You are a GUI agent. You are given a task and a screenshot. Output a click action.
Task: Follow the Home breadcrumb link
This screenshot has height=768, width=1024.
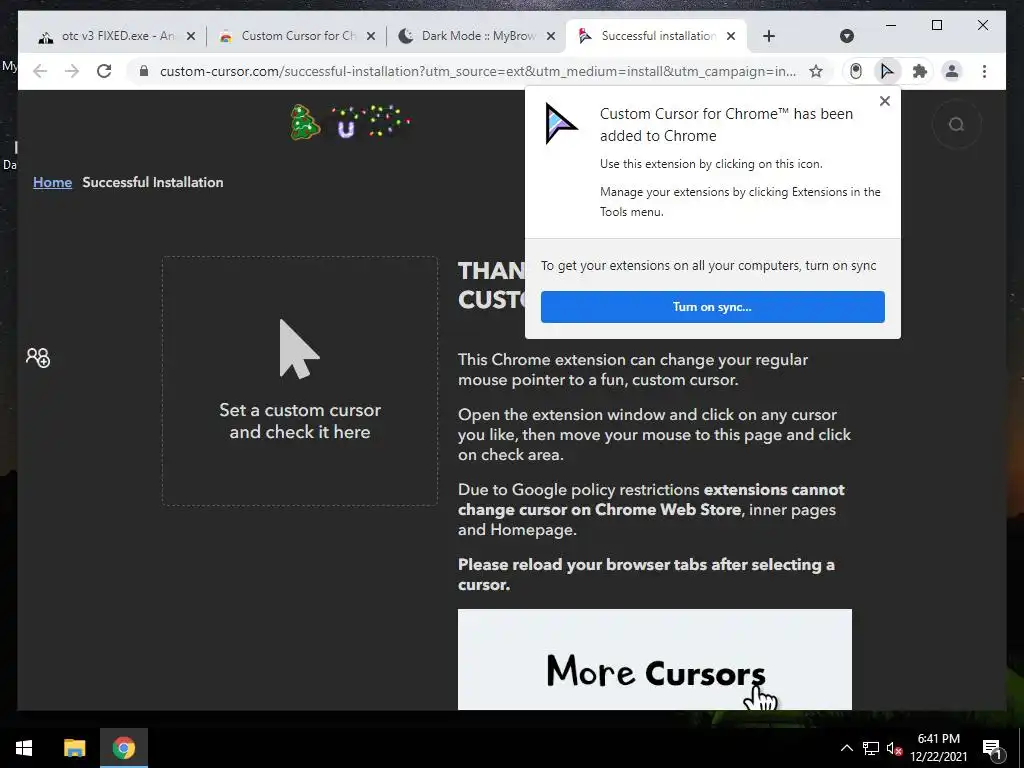click(x=52, y=182)
